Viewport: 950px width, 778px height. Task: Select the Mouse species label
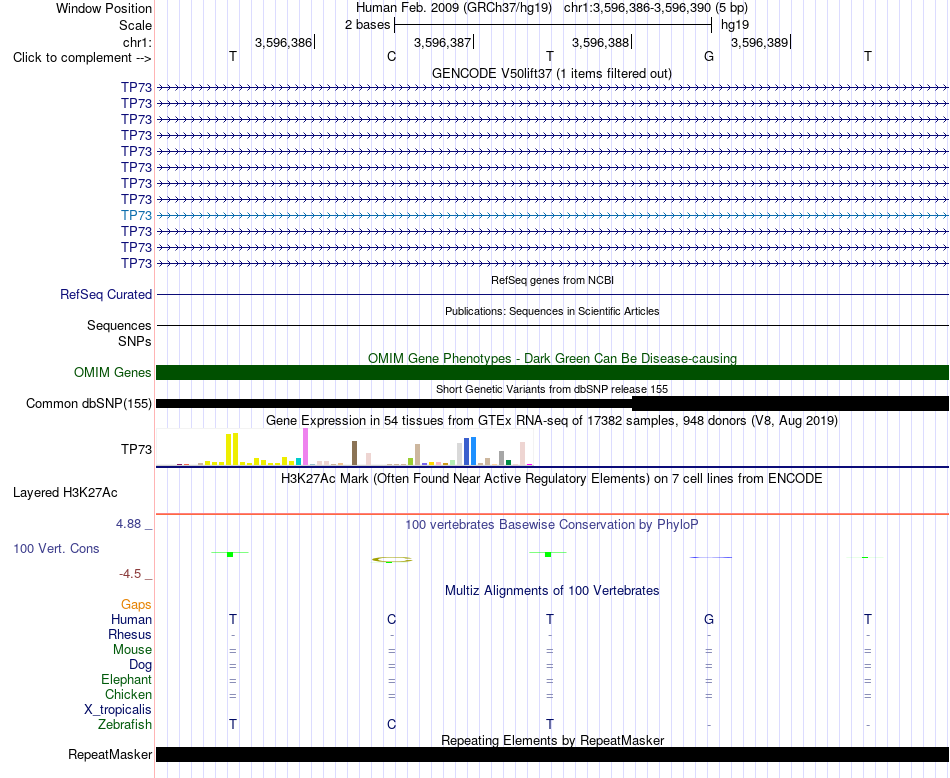pyautogui.click(x=132, y=650)
